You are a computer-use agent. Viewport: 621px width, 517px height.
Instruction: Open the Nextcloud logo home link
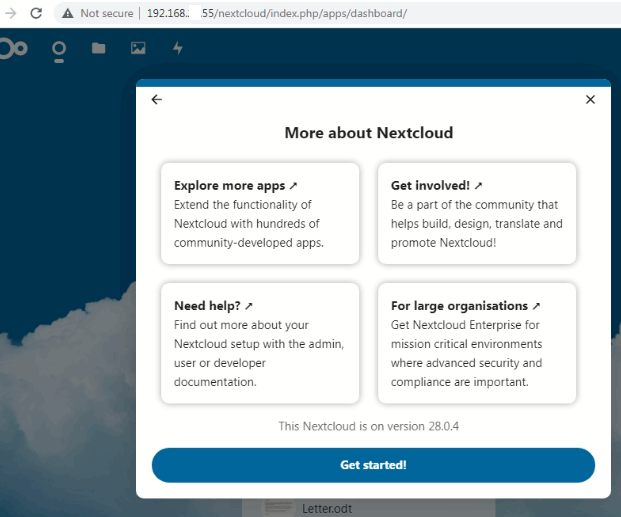(x=13, y=49)
